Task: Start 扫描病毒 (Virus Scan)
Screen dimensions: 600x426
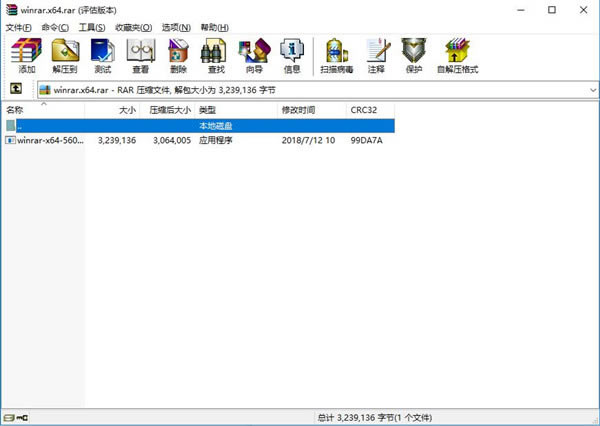Action: (337, 56)
